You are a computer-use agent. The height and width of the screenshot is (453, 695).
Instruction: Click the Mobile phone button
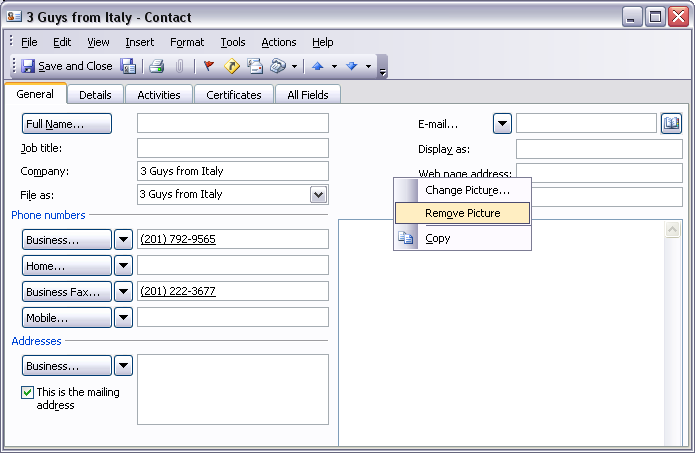point(66,317)
